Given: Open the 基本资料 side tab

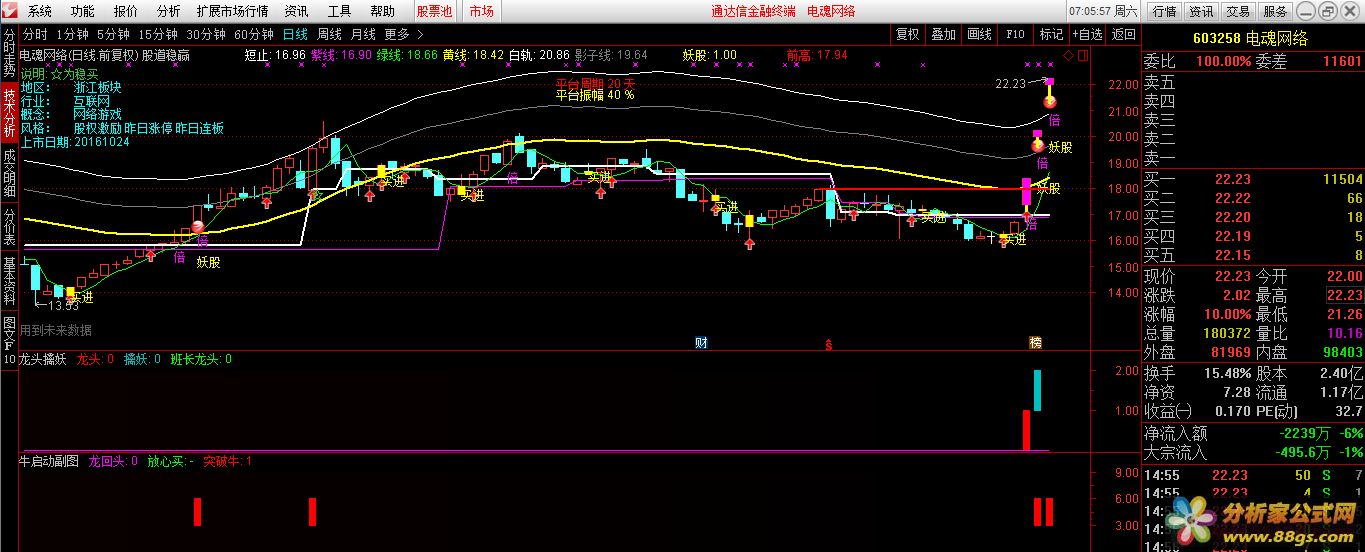Looking at the screenshot, I should 9,282.
